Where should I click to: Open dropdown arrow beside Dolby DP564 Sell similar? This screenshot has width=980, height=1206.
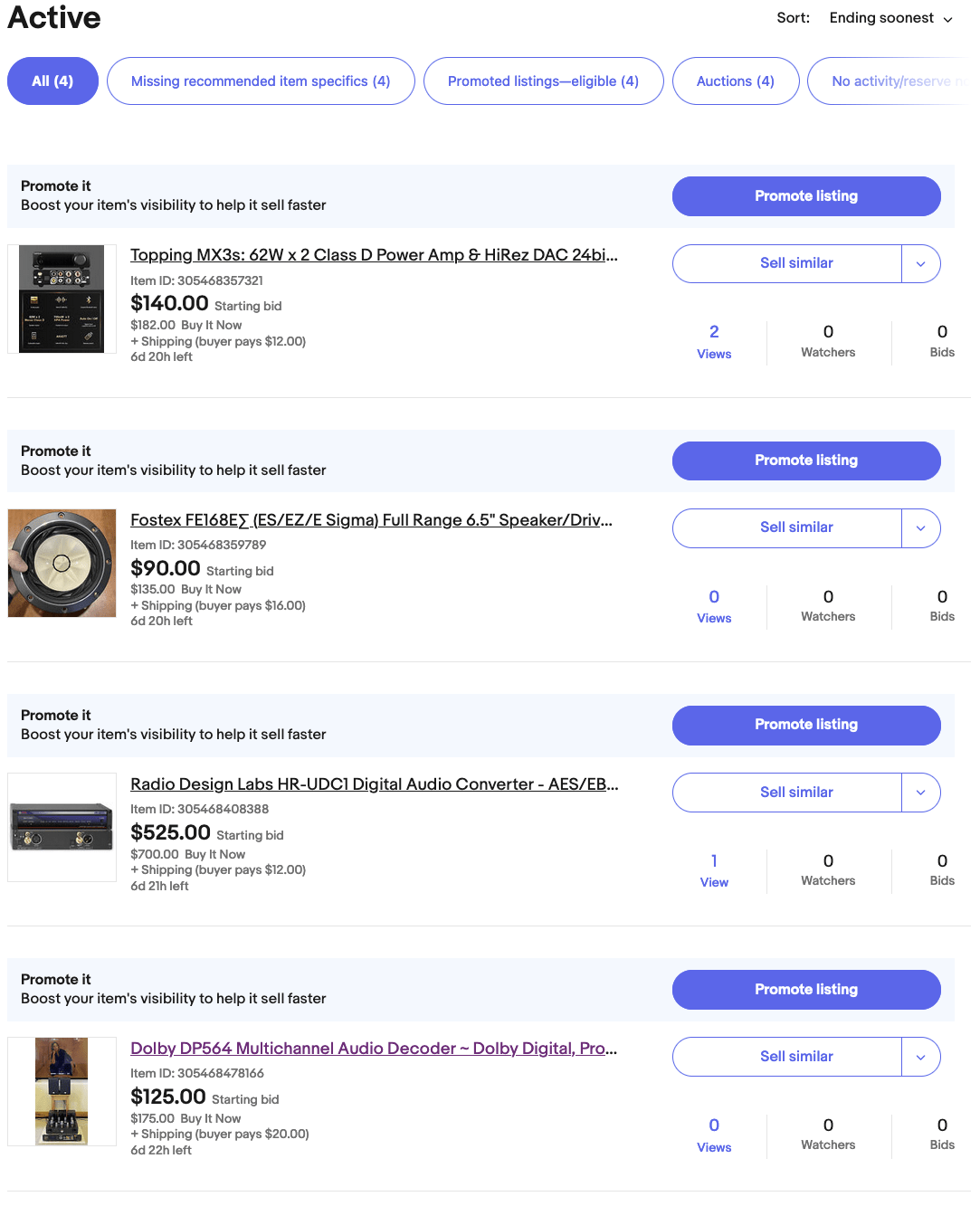(x=921, y=1057)
